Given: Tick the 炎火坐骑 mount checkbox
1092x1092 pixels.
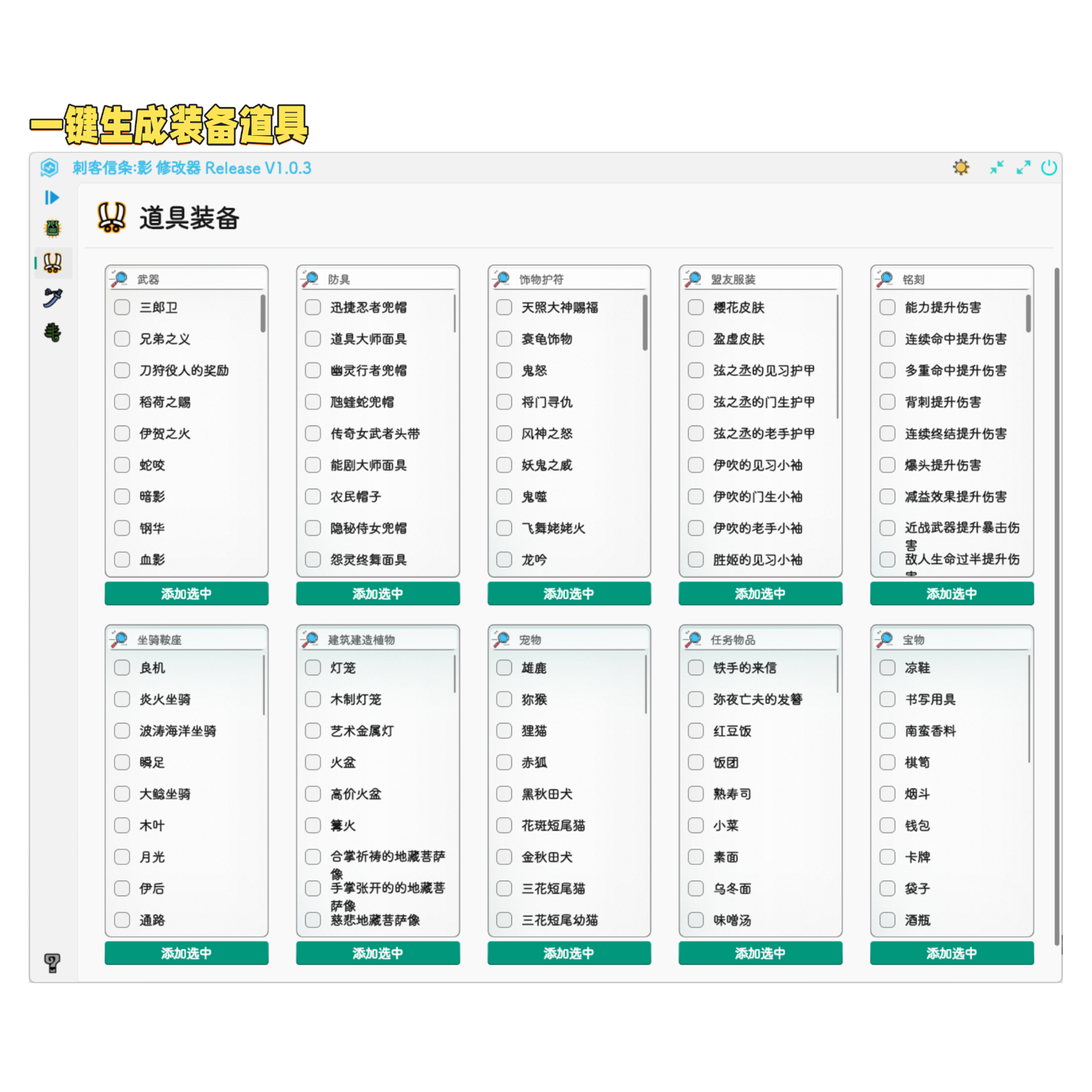Looking at the screenshot, I should coord(122,699).
